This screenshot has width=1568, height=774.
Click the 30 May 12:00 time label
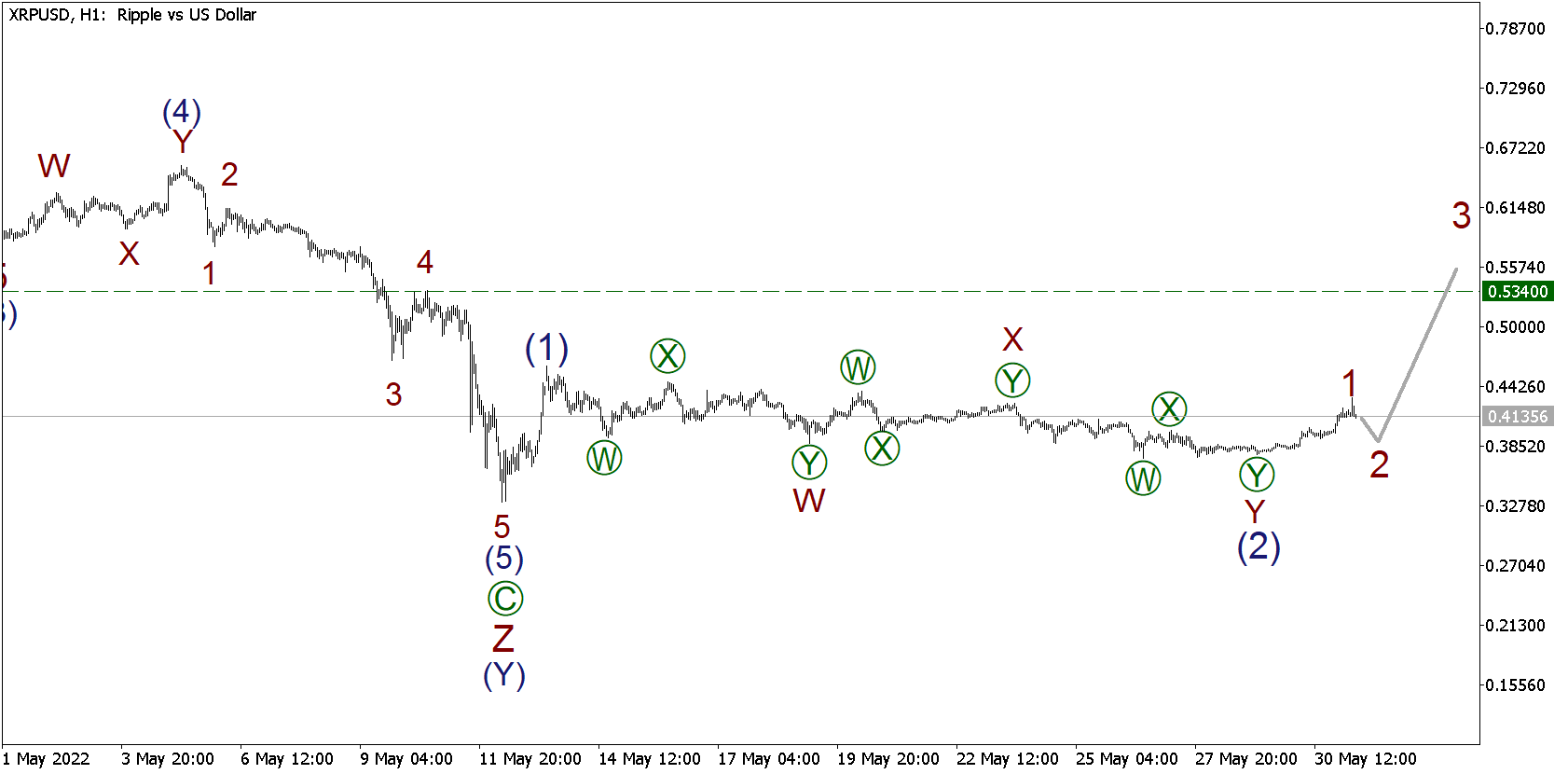[1366, 759]
